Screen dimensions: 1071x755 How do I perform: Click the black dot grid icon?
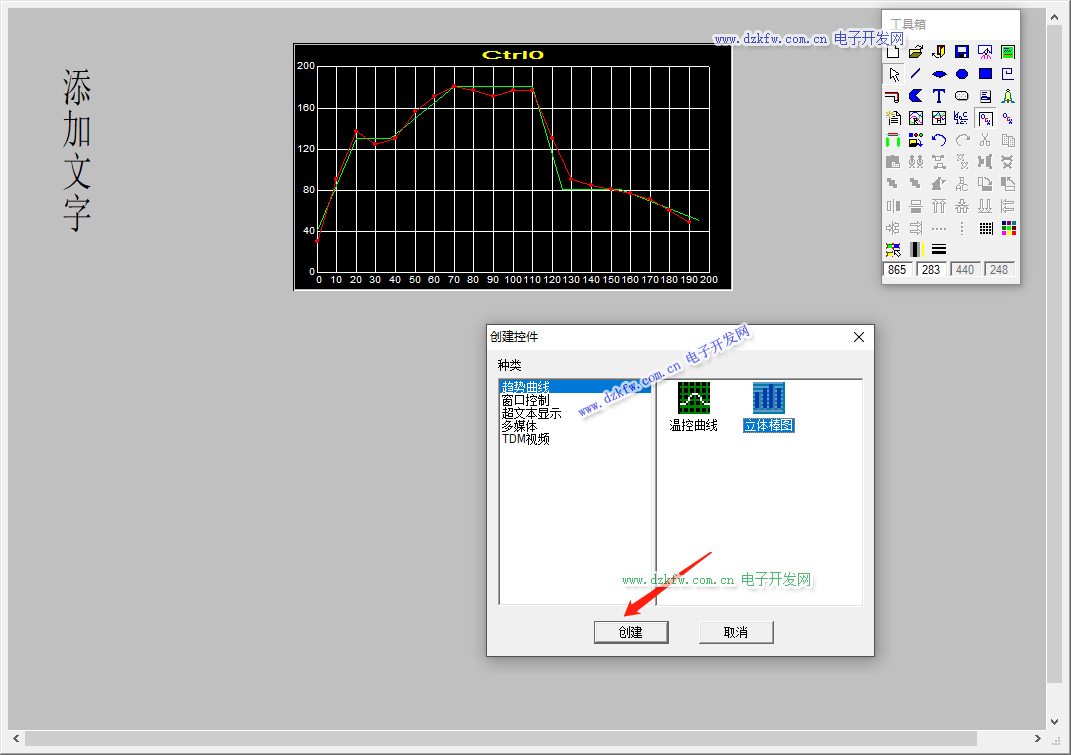pos(985,228)
